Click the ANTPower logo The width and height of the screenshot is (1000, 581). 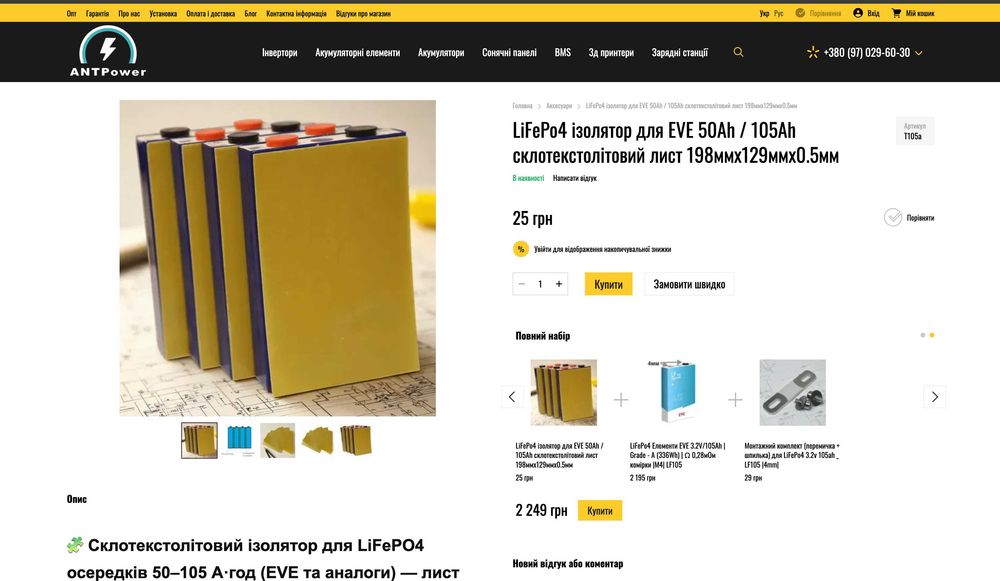pos(108,51)
